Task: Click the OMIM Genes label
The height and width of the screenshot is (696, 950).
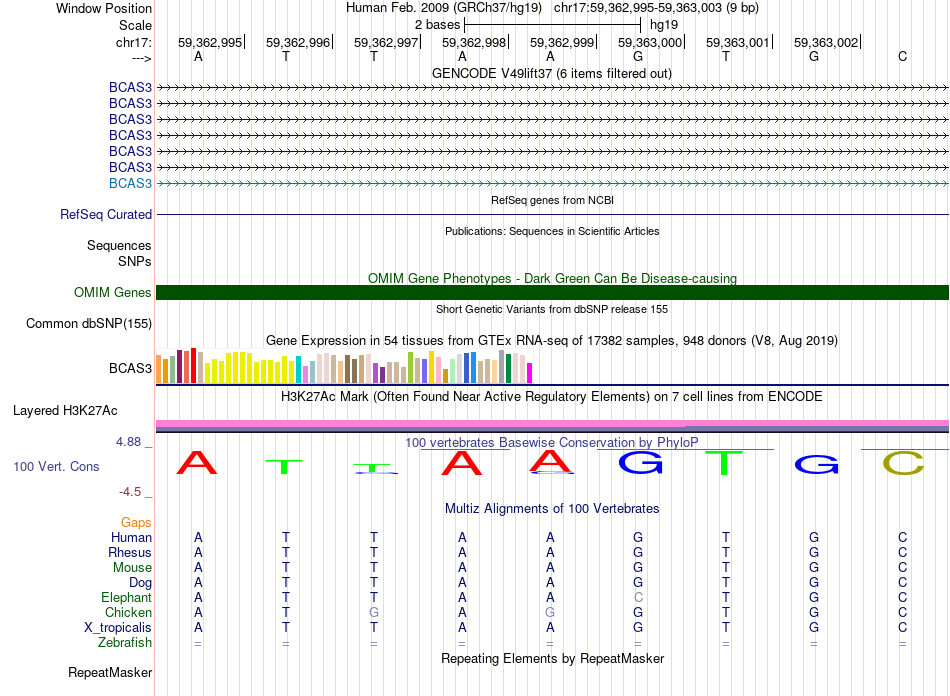Action: tap(112, 293)
